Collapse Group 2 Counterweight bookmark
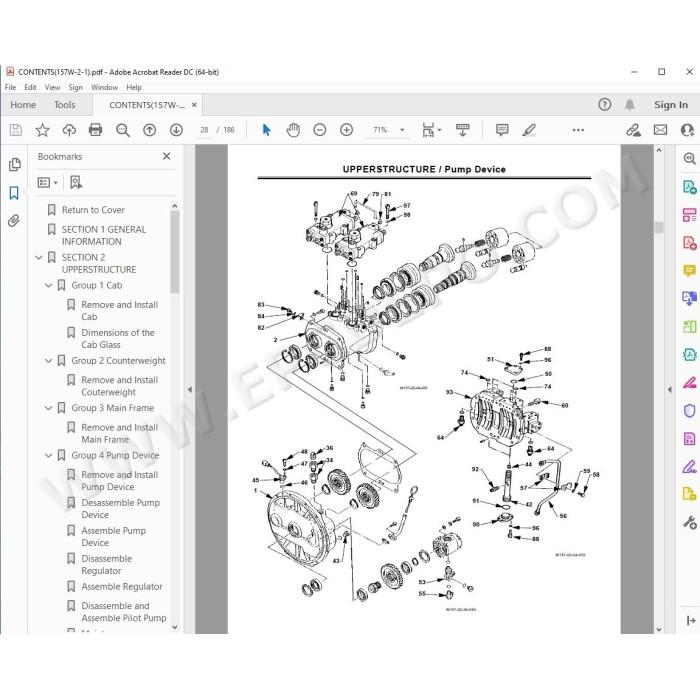Image resolution: width=700 pixels, height=700 pixels. point(49,361)
